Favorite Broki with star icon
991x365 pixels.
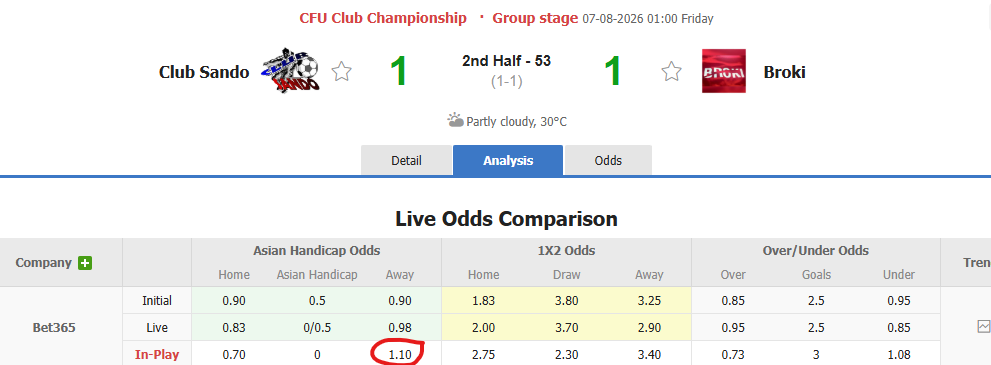(x=671, y=71)
